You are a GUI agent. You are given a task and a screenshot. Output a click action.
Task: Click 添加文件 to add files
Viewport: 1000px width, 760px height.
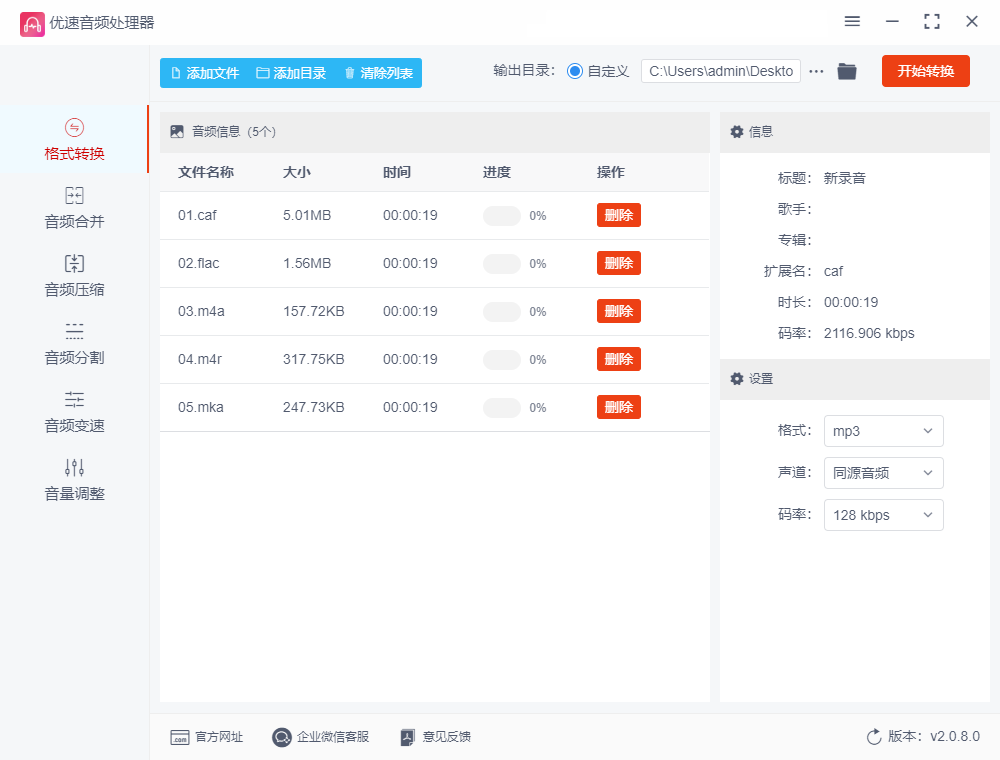point(205,73)
